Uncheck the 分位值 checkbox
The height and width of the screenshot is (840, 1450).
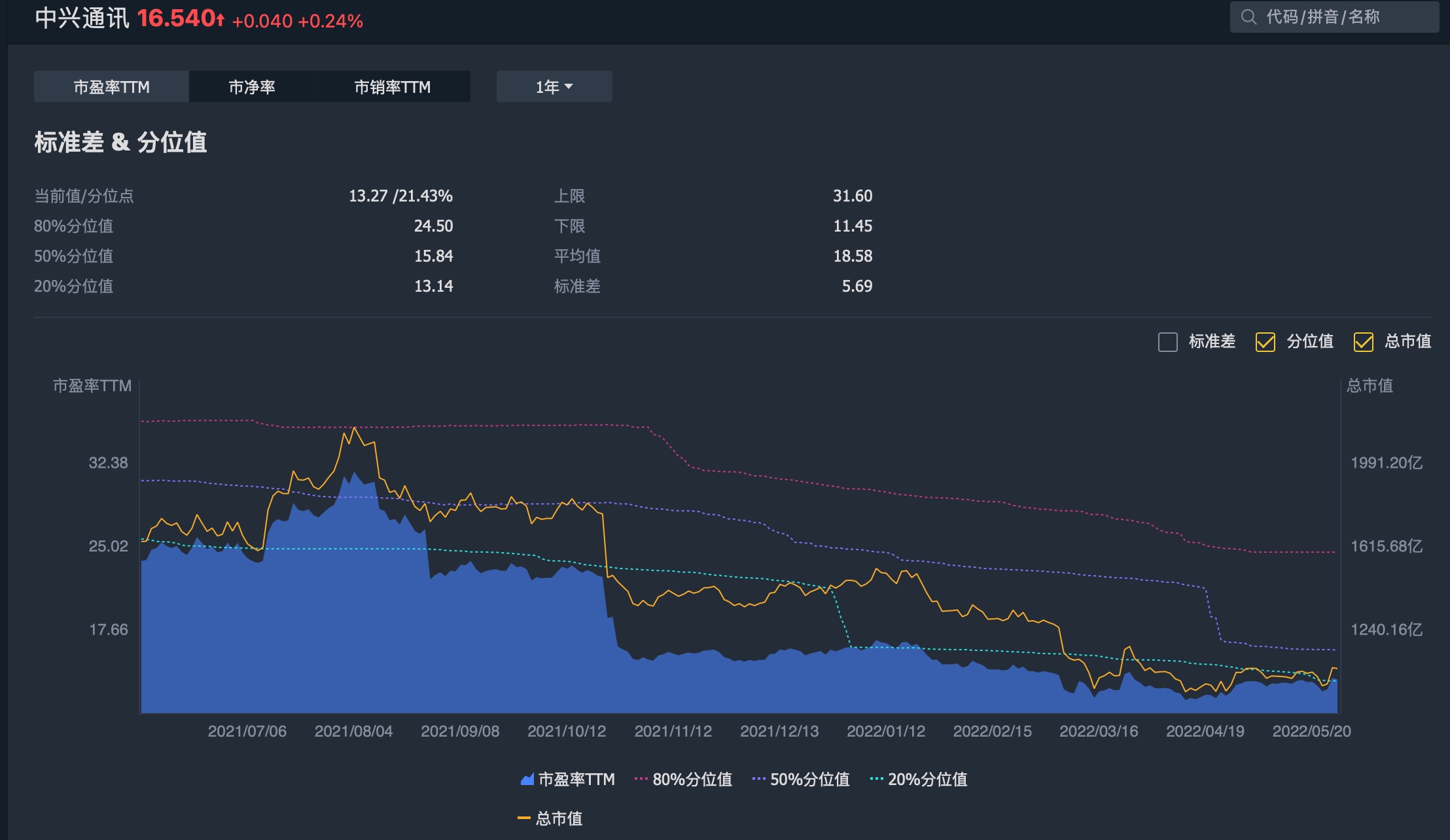coord(1265,341)
